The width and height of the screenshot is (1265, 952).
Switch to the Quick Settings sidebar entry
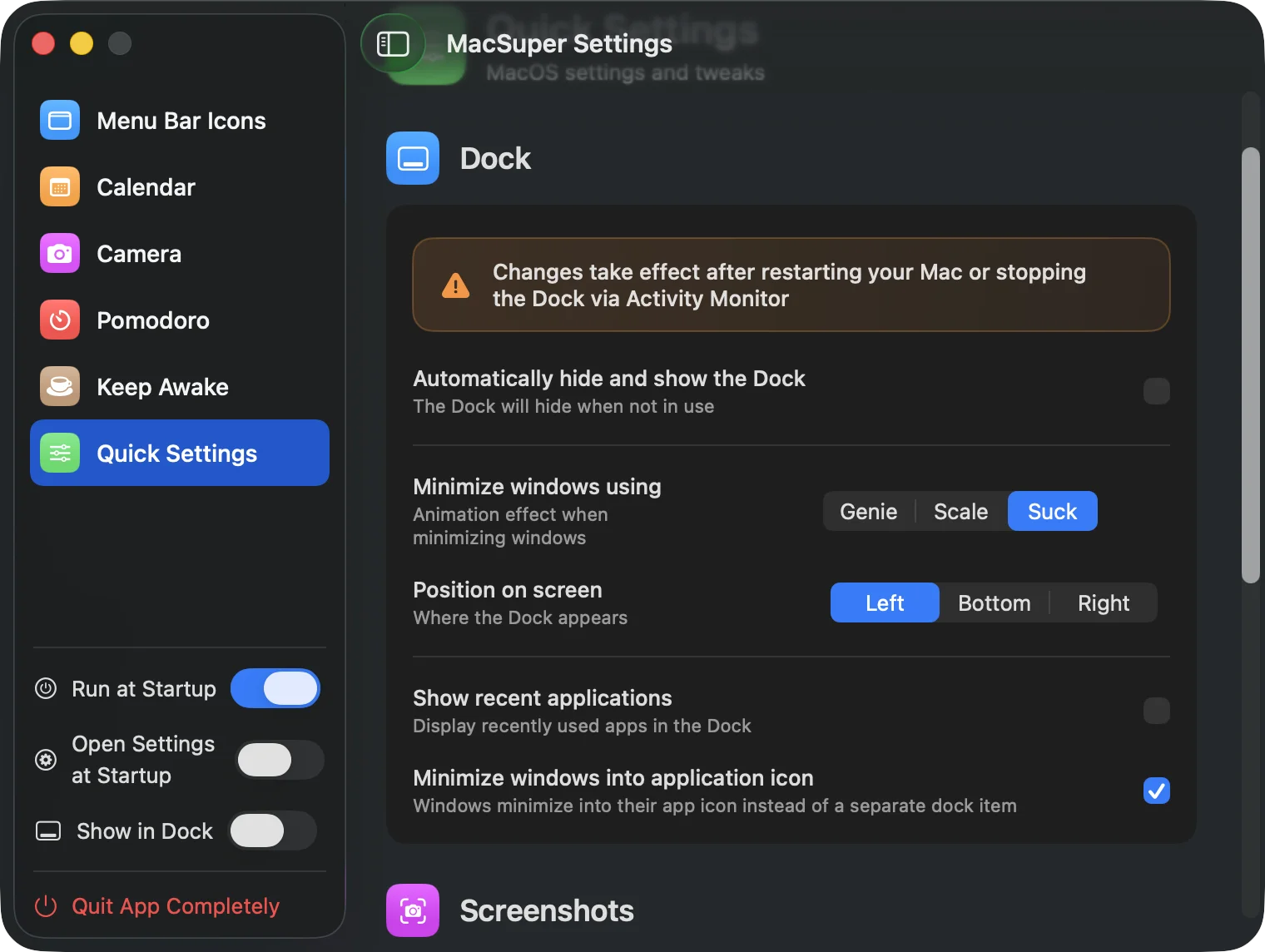177,453
